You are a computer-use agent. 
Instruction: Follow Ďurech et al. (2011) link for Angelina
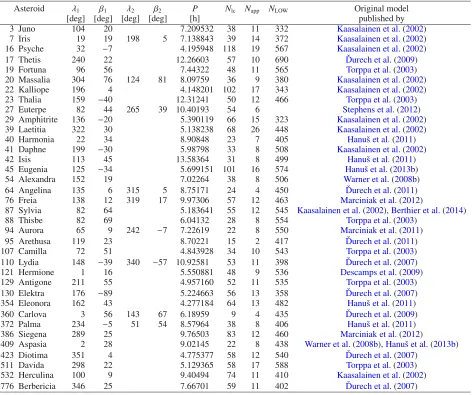pos(381,190)
